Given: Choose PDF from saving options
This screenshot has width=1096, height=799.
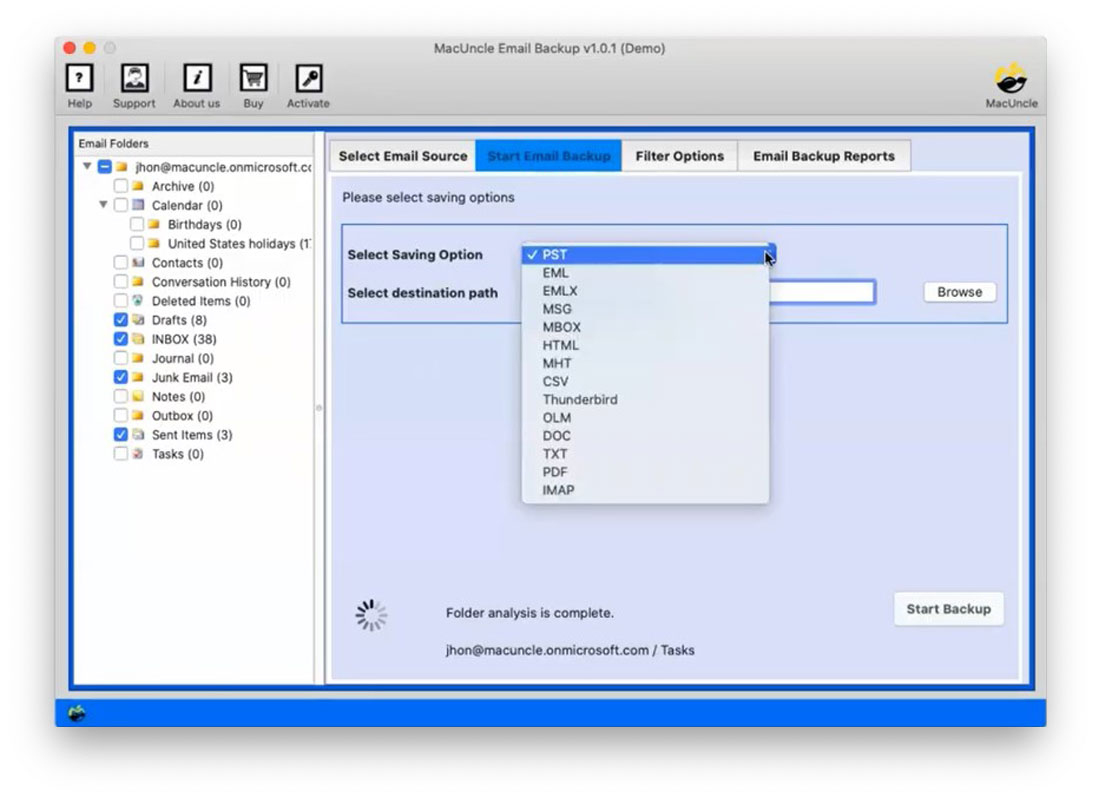Looking at the screenshot, I should (x=645, y=472).
